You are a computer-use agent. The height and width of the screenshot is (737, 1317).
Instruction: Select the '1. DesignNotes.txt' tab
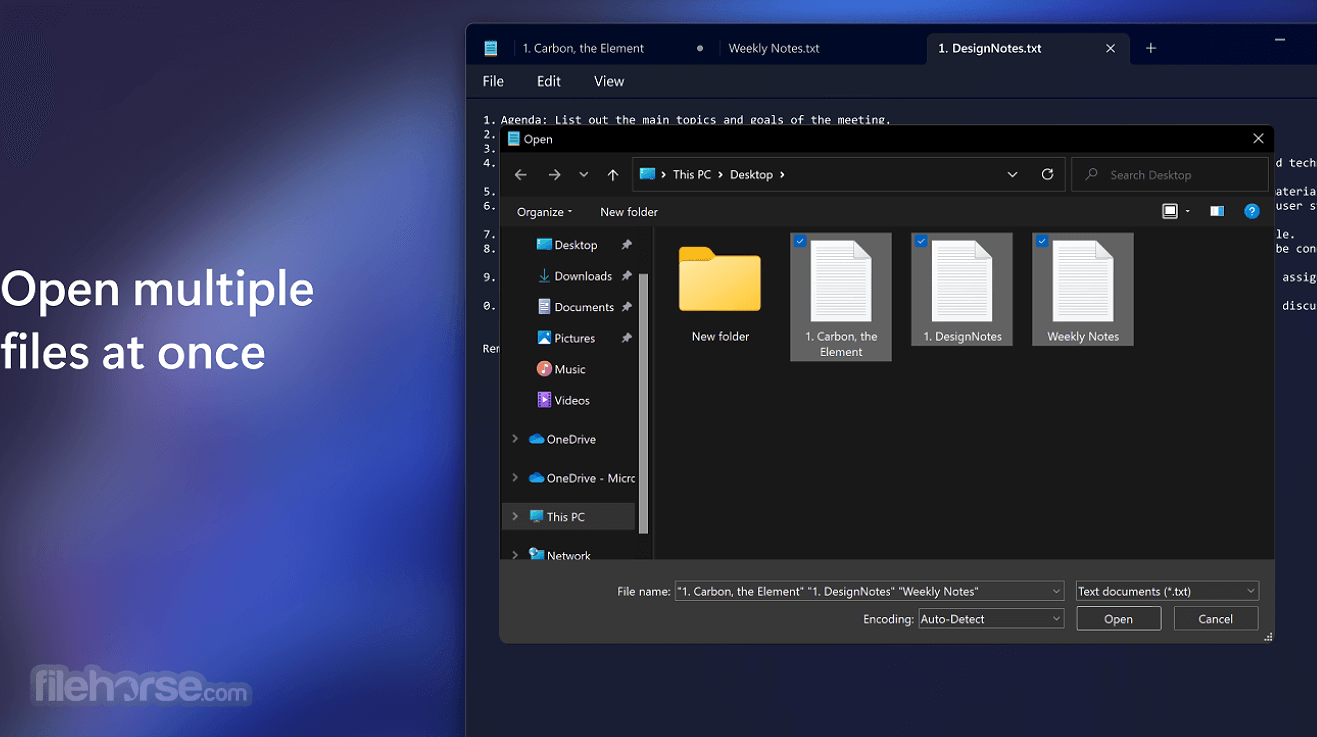click(1028, 48)
